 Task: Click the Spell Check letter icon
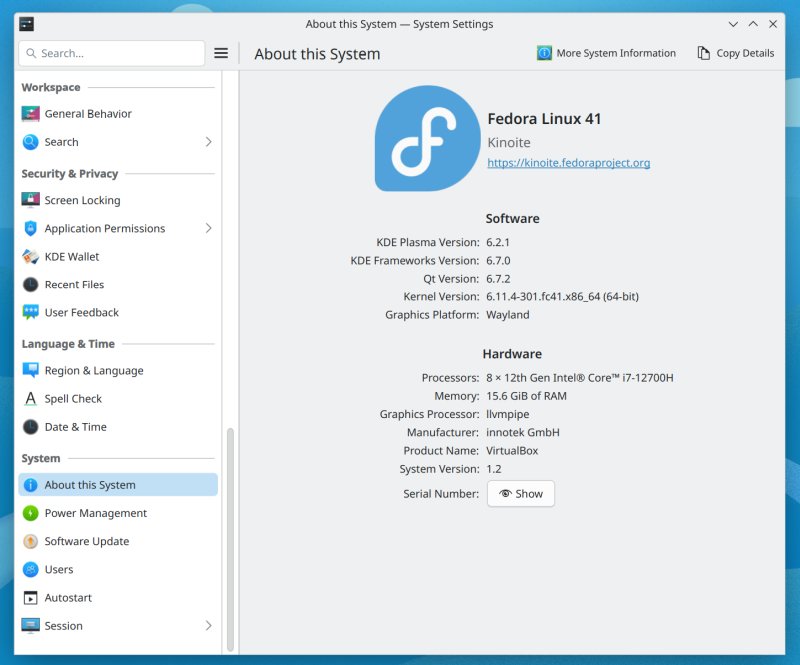pyautogui.click(x=31, y=399)
